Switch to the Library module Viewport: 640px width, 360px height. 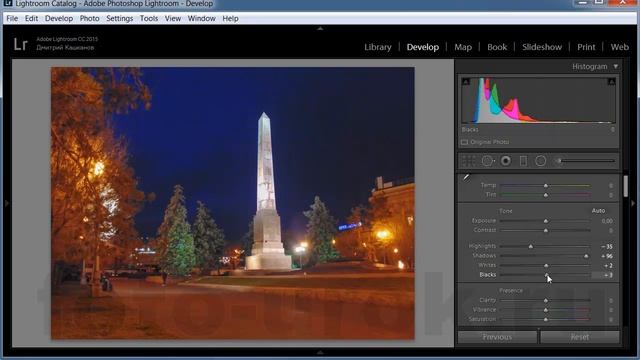[378, 47]
